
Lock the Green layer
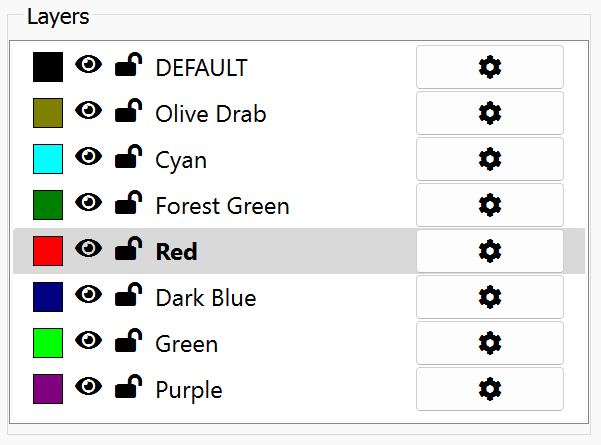[128, 340]
